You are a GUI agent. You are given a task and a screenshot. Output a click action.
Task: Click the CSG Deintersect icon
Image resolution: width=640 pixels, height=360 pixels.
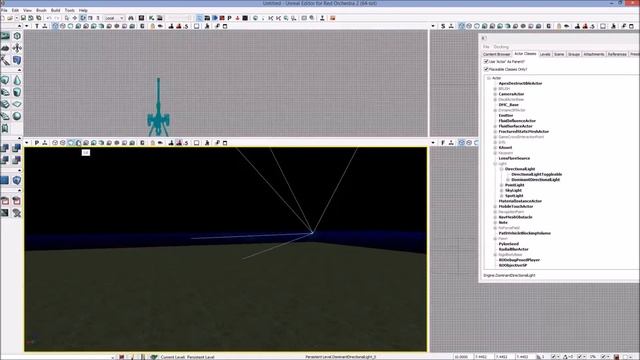(x=17, y=160)
